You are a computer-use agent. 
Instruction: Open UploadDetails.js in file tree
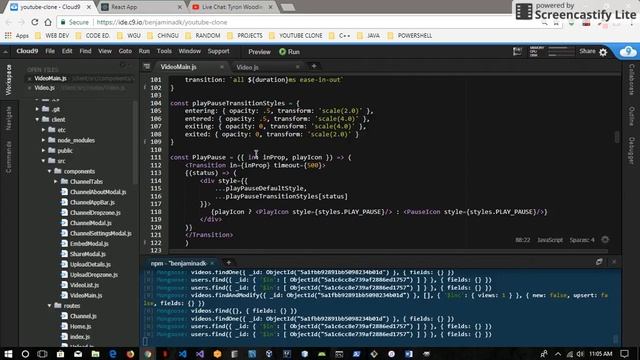(90, 264)
